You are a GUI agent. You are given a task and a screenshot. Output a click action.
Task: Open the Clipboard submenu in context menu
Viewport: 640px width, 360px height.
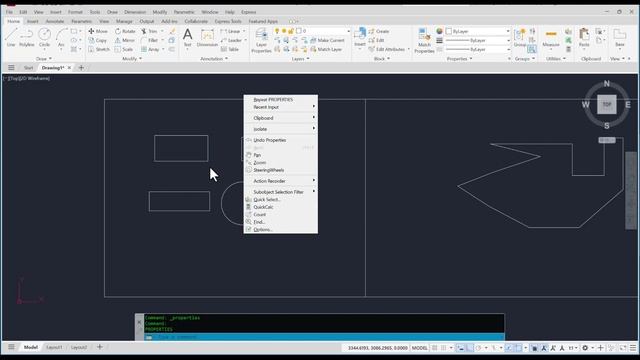pyautogui.click(x=281, y=118)
